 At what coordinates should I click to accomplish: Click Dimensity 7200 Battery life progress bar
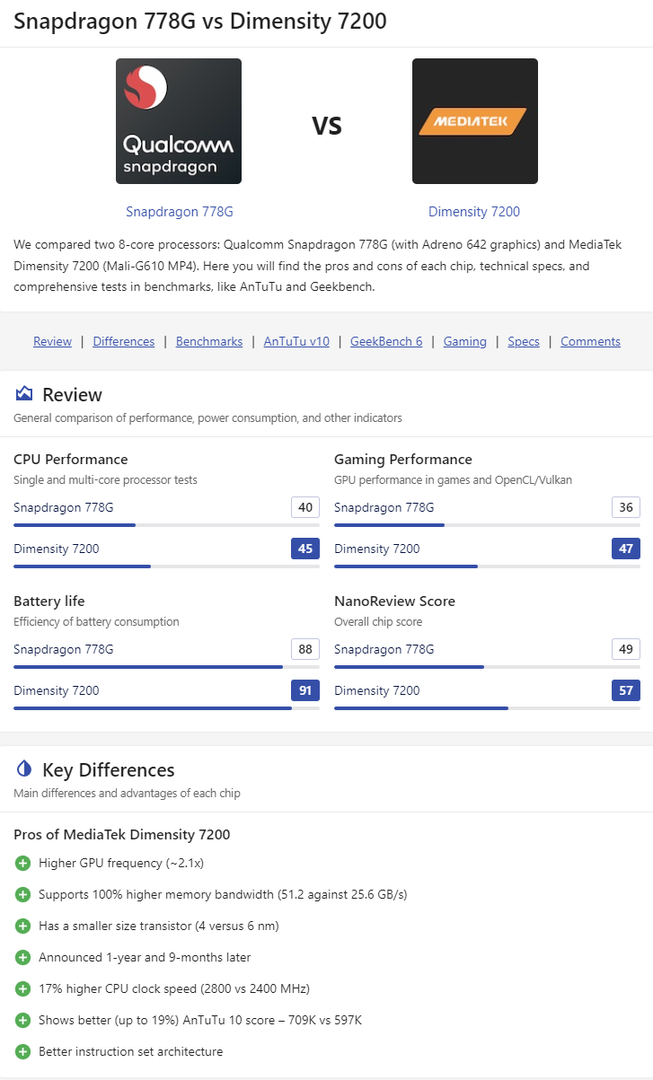(167, 709)
